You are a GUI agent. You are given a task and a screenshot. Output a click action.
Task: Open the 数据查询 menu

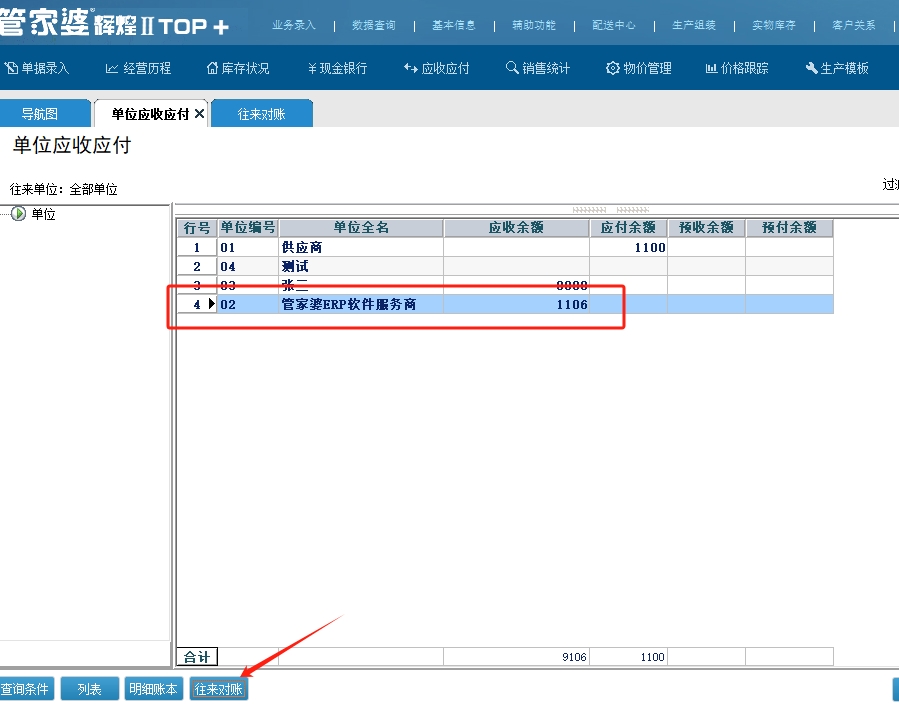pyautogui.click(x=374, y=25)
